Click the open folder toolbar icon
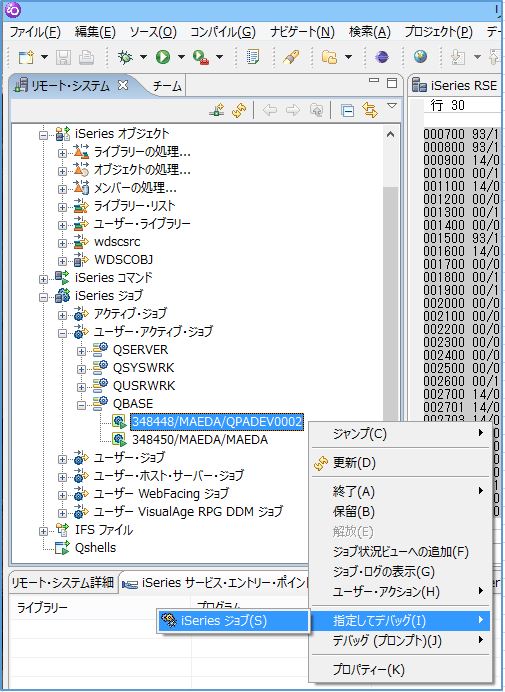Viewport: 505px width, 692px height. click(329, 57)
